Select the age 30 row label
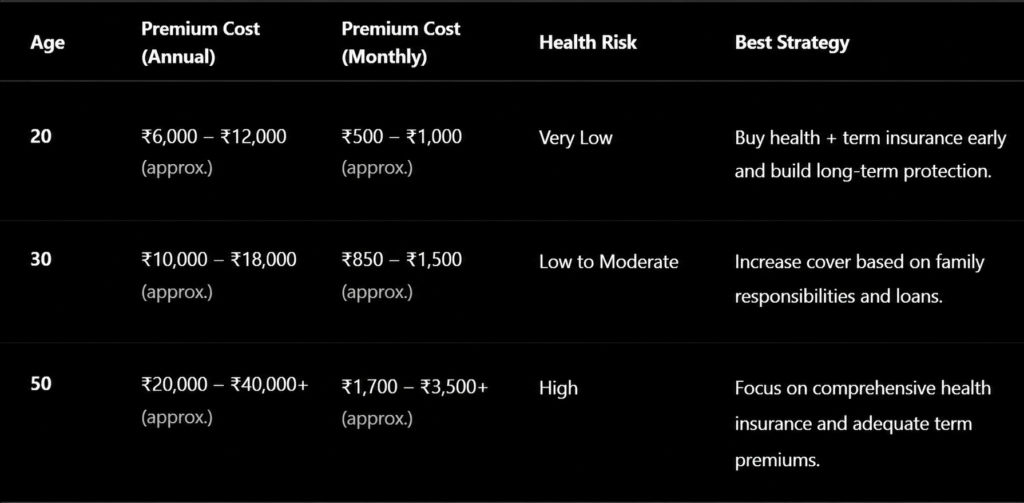The width and height of the screenshot is (1024, 503). (x=40, y=260)
